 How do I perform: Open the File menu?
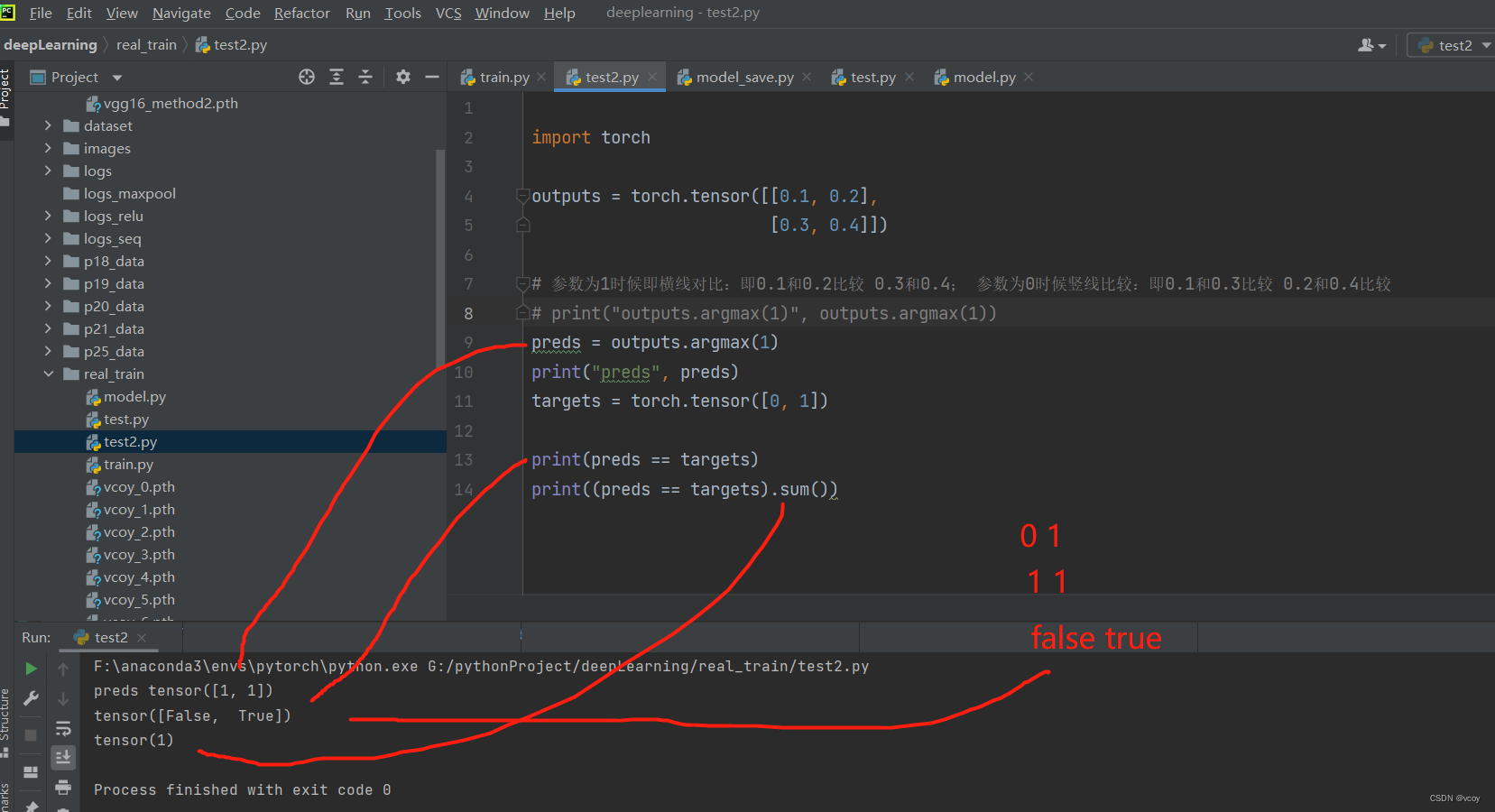(41, 13)
